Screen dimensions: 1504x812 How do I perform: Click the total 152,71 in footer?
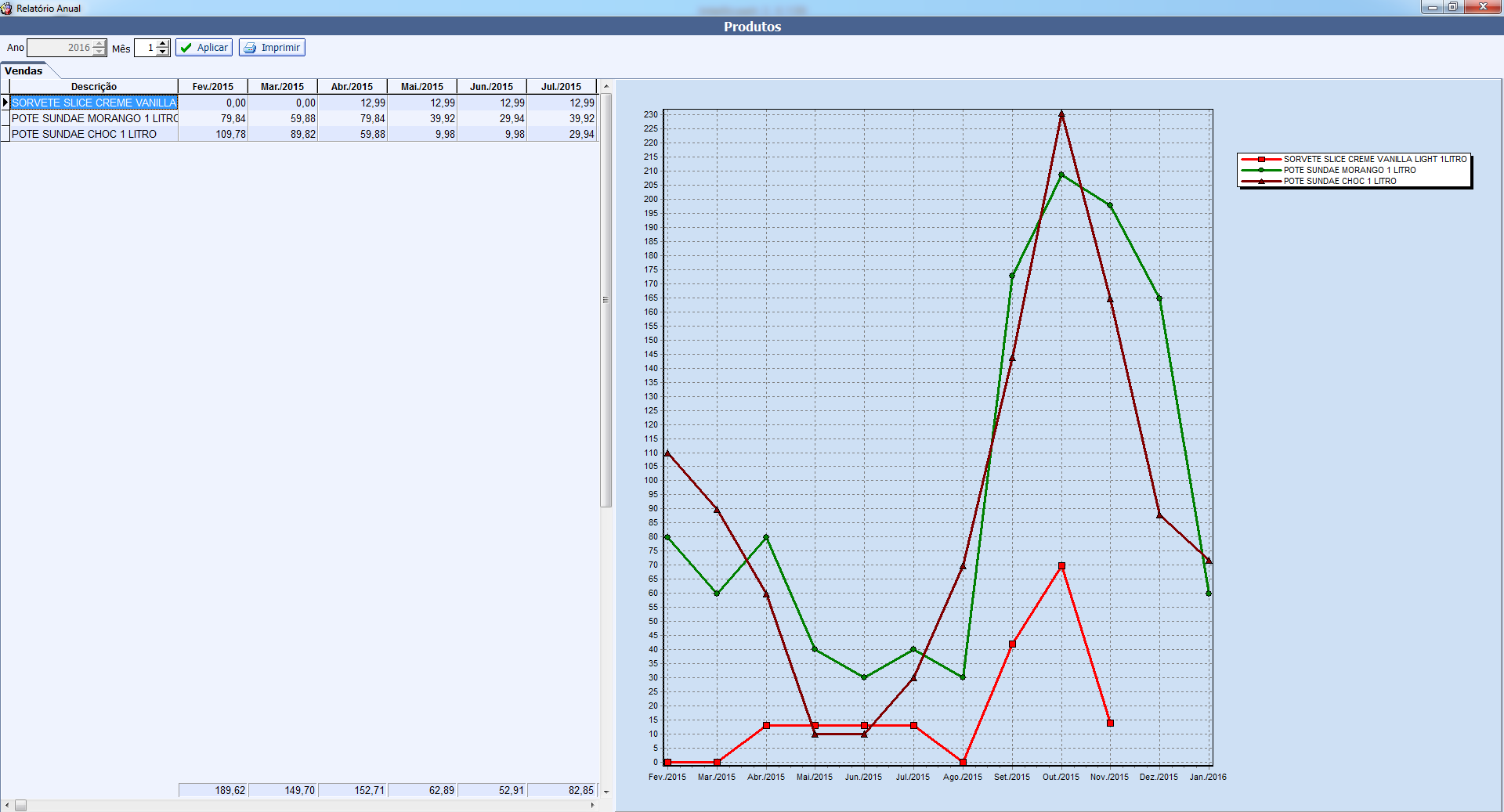pyautogui.click(x=352, y=790)
